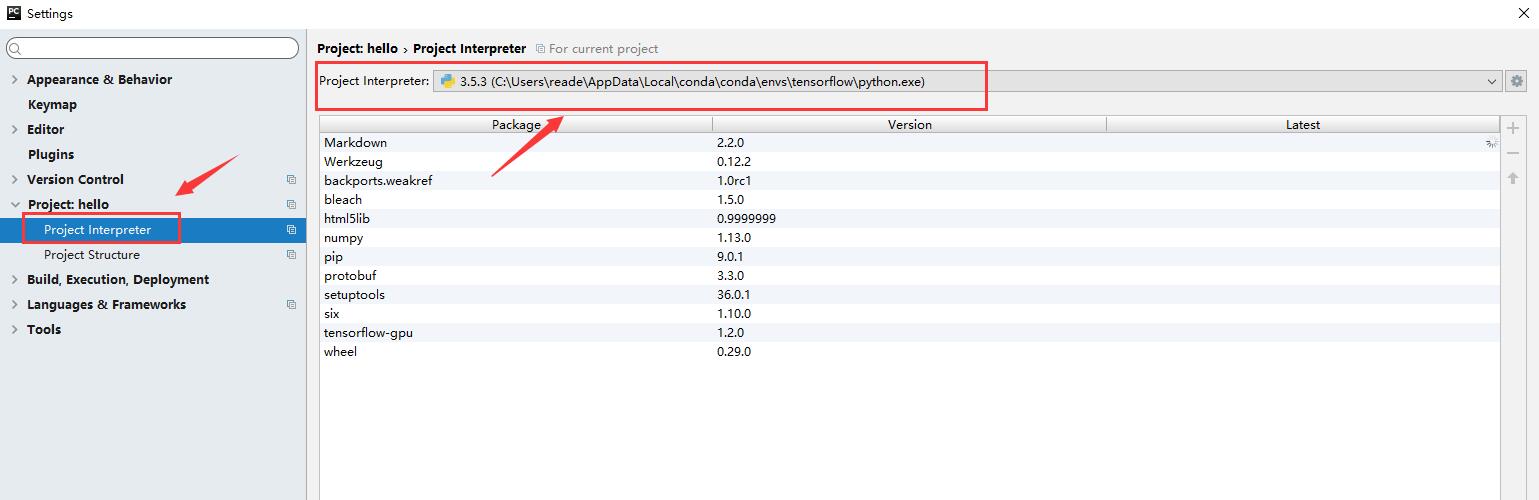1539x500 pixels.
Task: Click the per-project icon beside Project Structure
Action: (291, 255)
